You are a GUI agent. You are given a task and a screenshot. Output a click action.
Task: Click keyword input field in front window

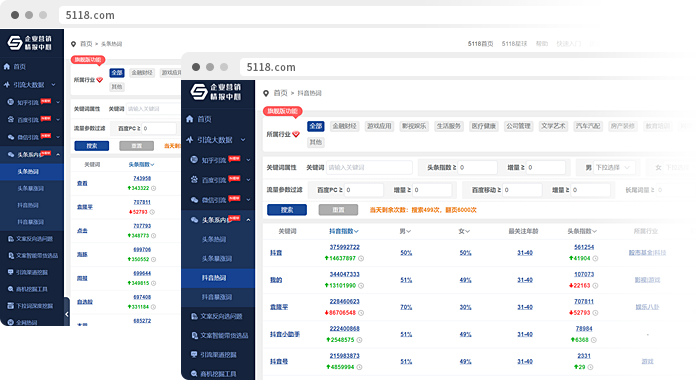click(x=369, y=167)
